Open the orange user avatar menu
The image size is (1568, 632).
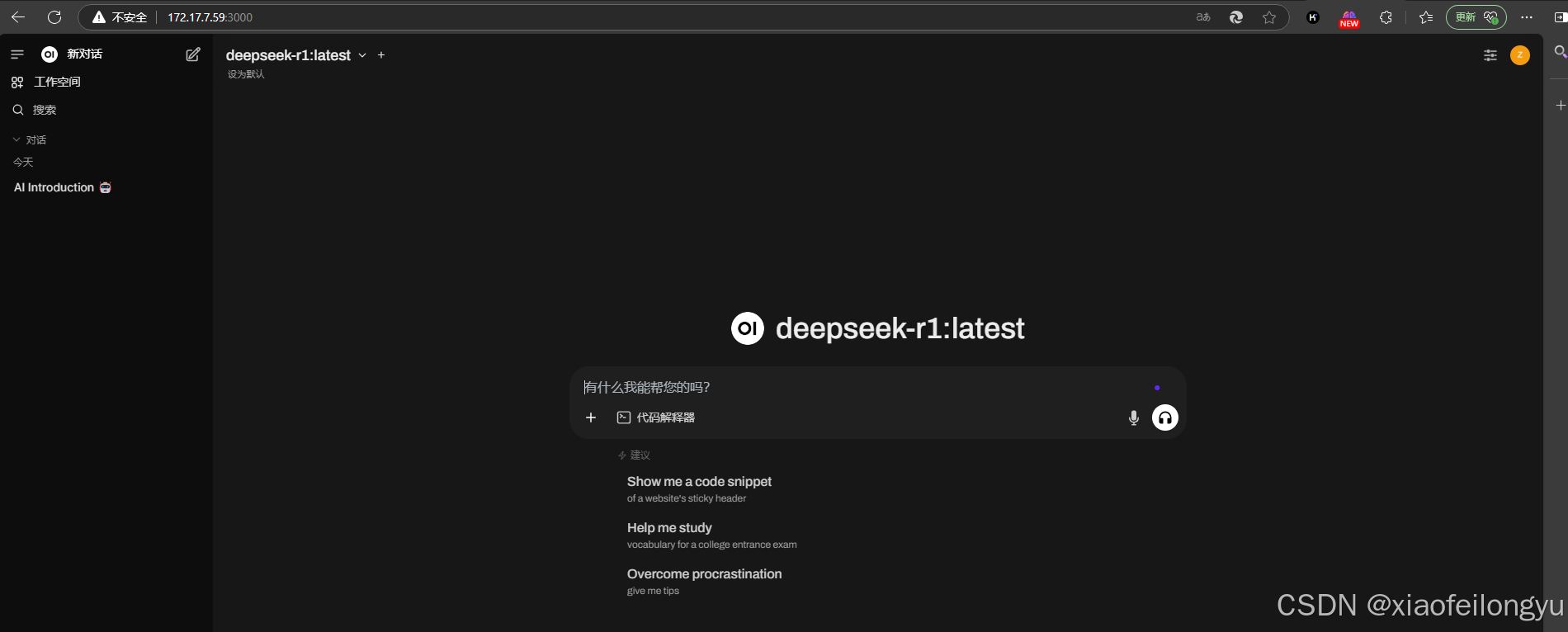coord(1520,55)
